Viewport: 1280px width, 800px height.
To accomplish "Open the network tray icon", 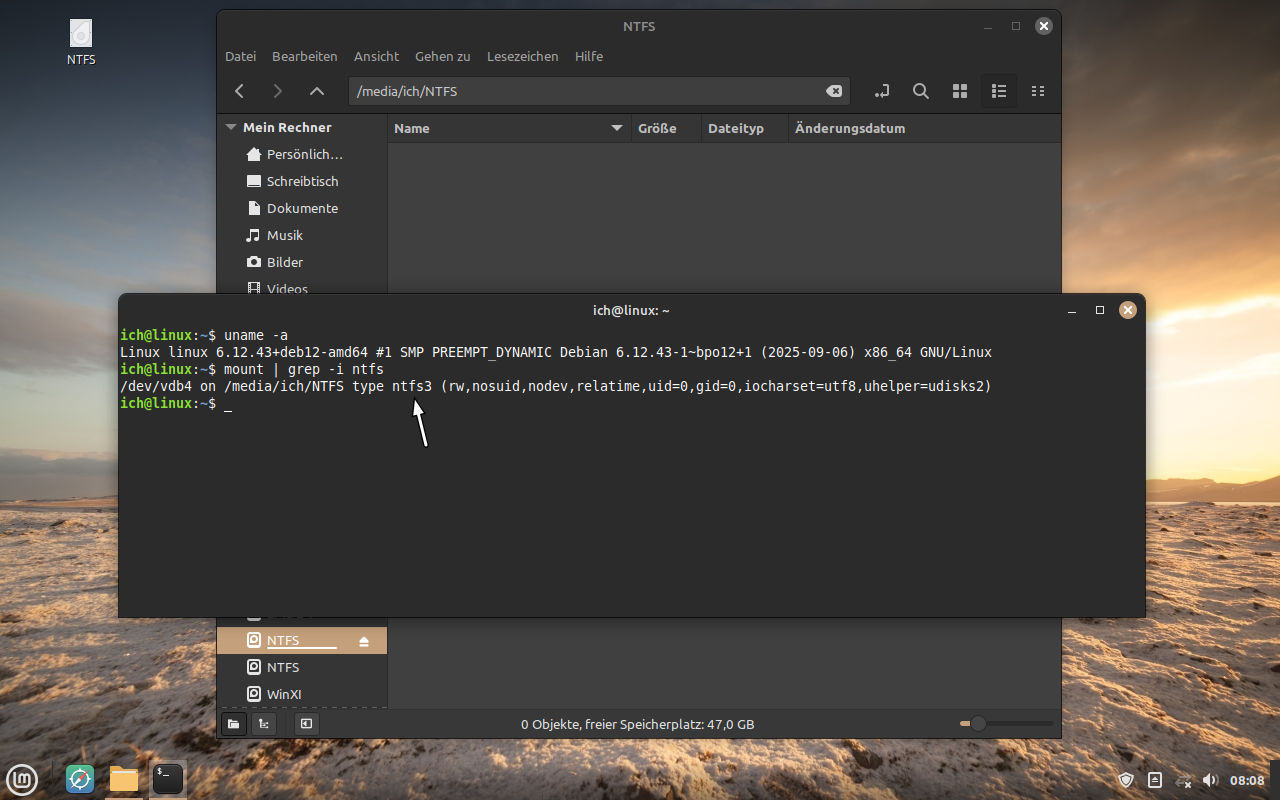I will [x=1184, y=780].
